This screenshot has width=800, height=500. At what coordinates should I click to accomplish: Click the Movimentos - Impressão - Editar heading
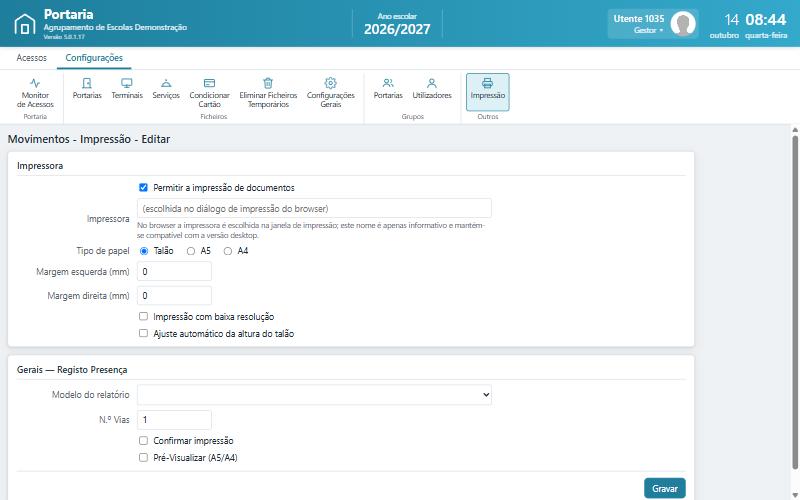(x=89, y=139)
